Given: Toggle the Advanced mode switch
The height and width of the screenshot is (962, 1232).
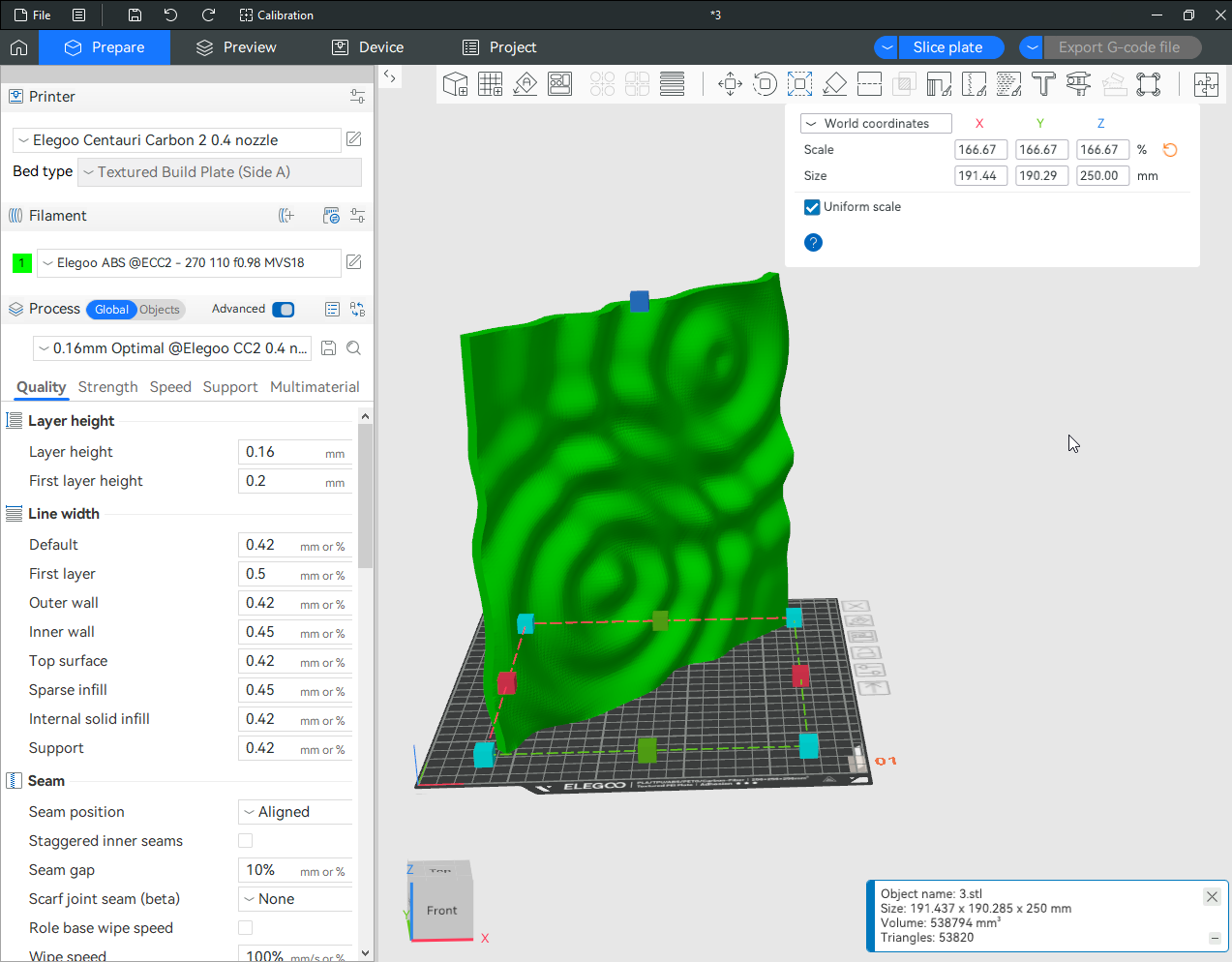Looking at the screenshot, I should pos(284,310).
